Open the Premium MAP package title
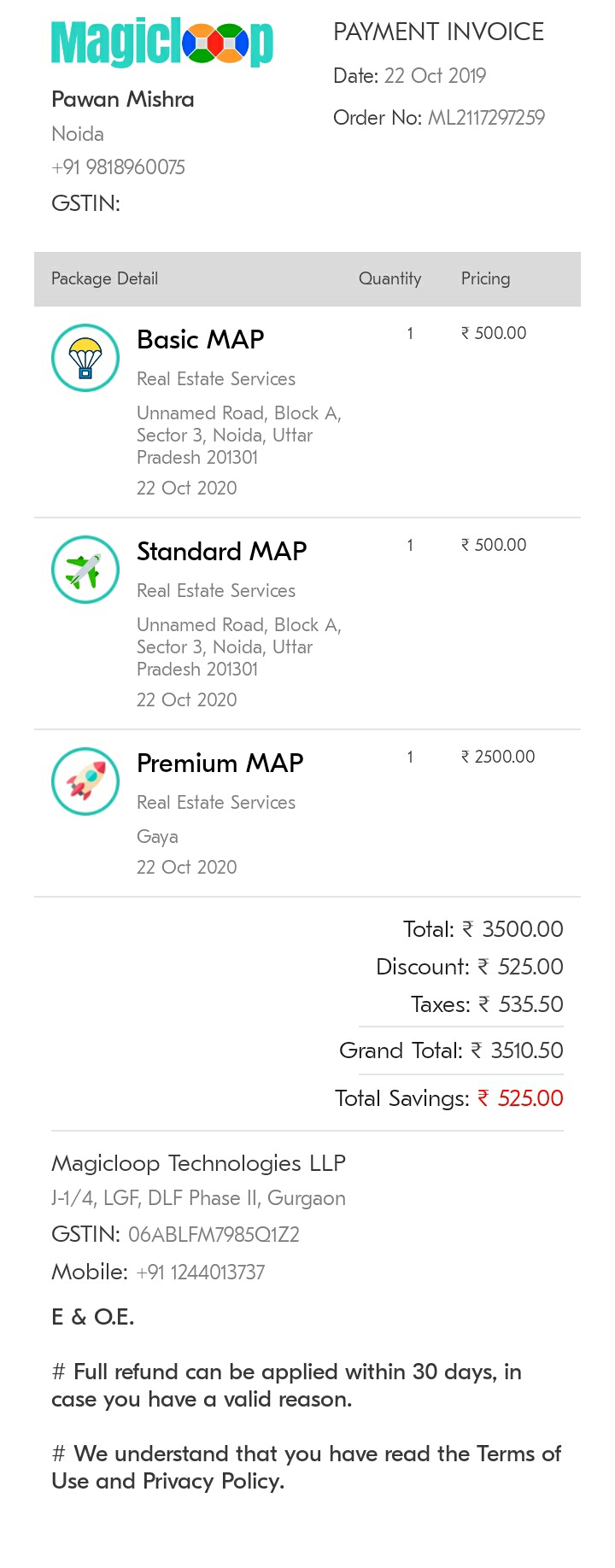The height and width of the screenshot is (1568, 615). pyautogui.click(x=220, y=763)
